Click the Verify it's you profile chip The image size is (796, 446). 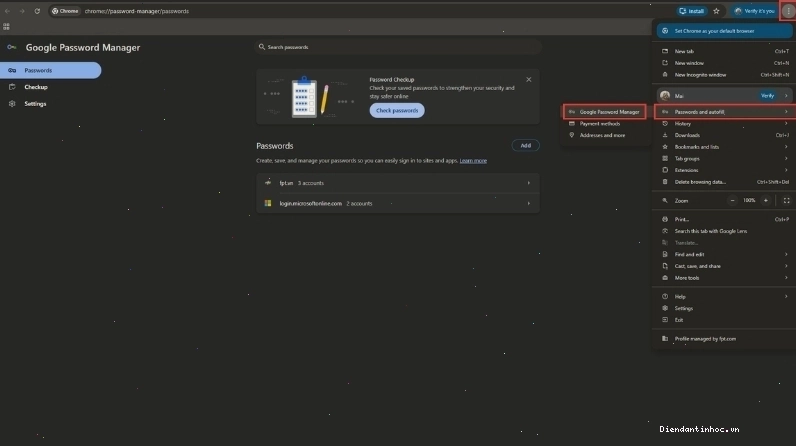point(754,11)
